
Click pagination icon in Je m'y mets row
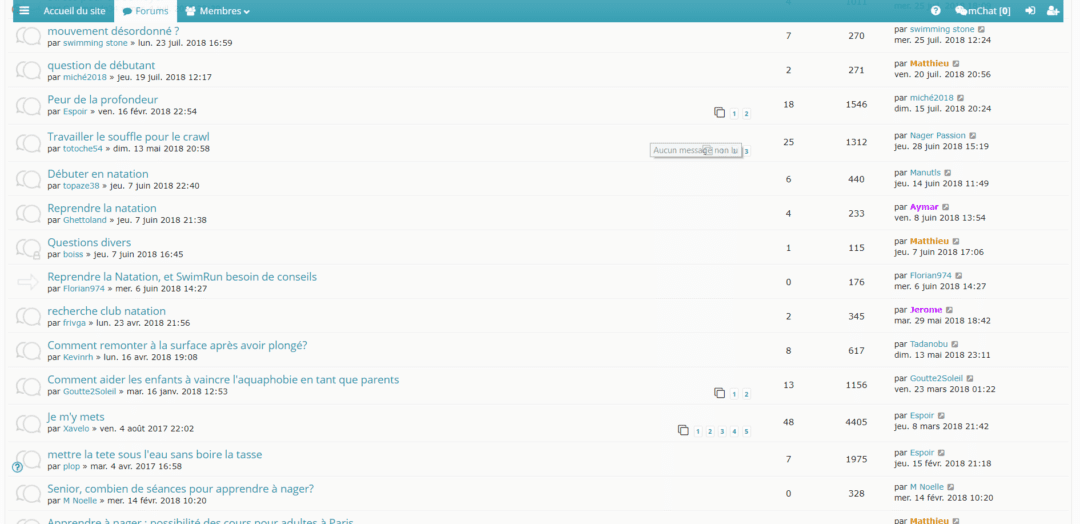point(683,430)
